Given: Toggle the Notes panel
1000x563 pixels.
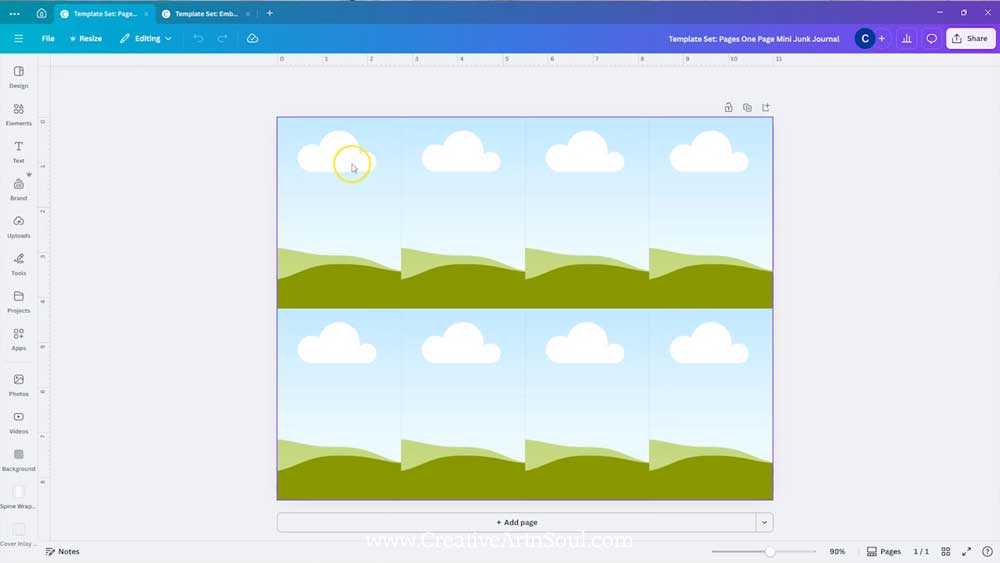Looking at the screenshot, I should tap(62, 551).
